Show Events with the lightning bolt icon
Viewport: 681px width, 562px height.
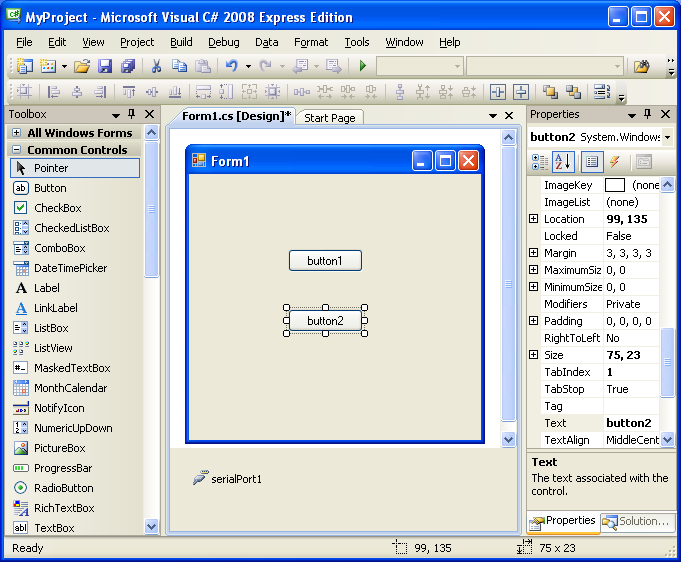[615, 162]
